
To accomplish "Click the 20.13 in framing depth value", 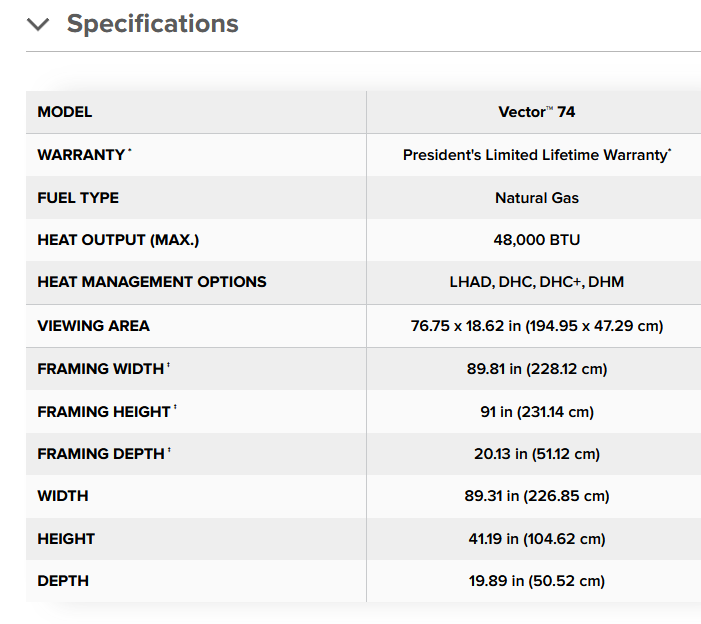I will (536, 454).
